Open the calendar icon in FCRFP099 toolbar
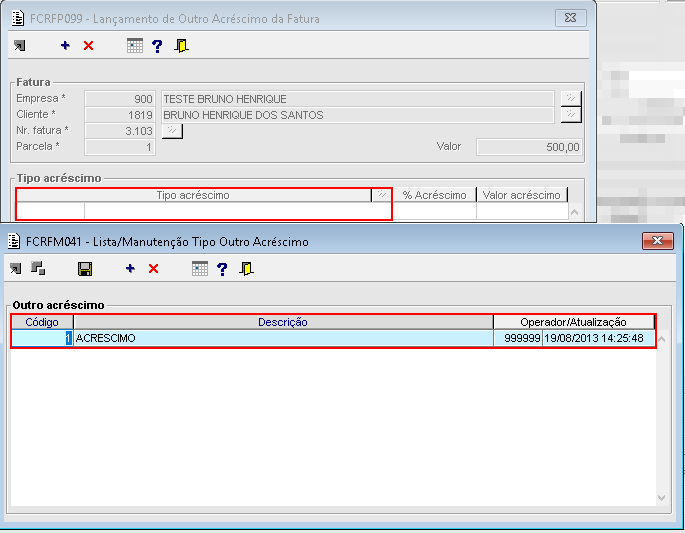This screenshot has height=533, width=685. click(x=135, y=45)
